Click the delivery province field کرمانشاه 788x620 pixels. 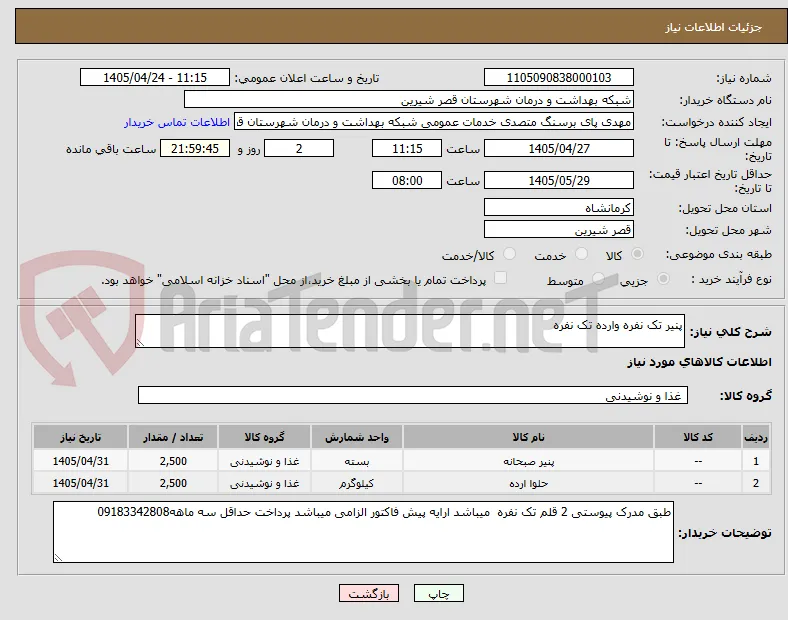coord(559,208)
